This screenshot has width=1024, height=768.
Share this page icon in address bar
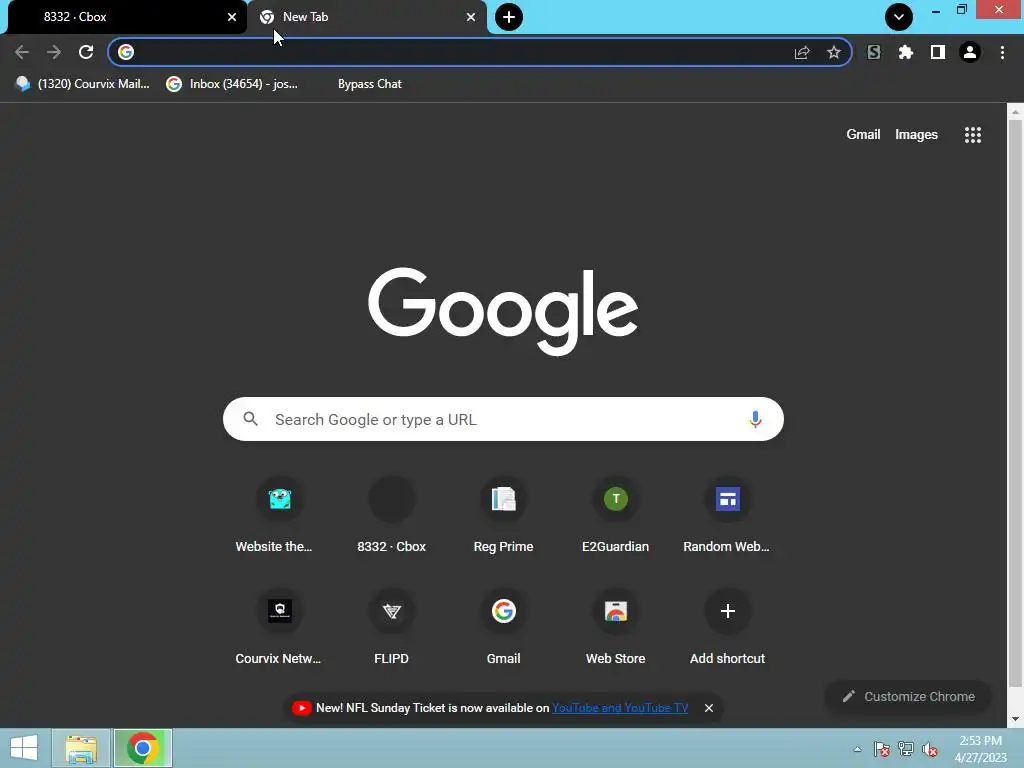click(802, 52)
